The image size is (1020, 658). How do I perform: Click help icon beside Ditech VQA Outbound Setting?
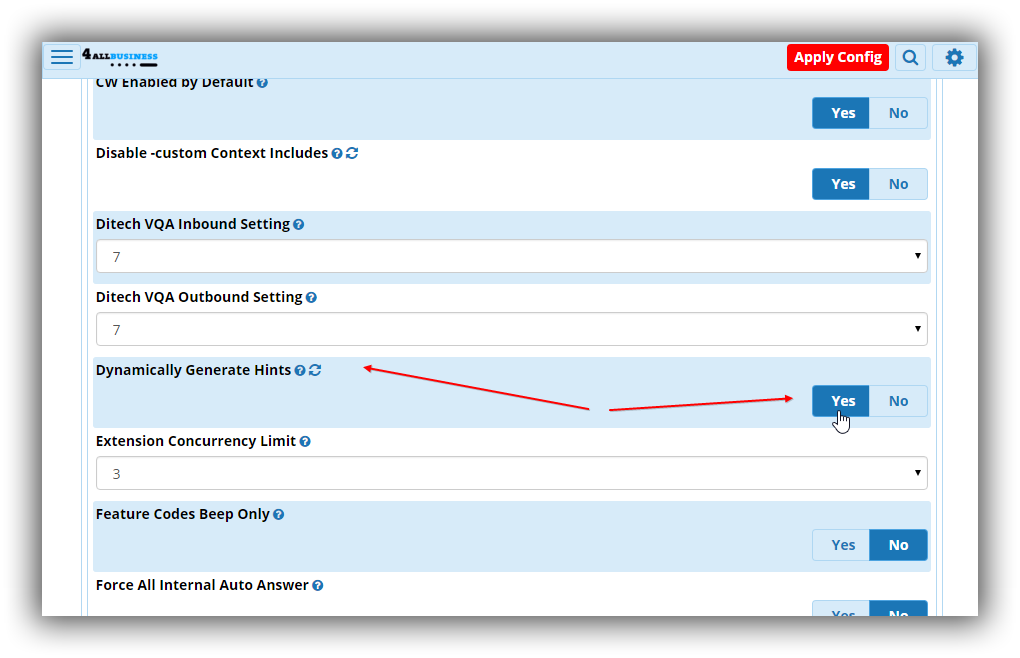tap(311, 298)
